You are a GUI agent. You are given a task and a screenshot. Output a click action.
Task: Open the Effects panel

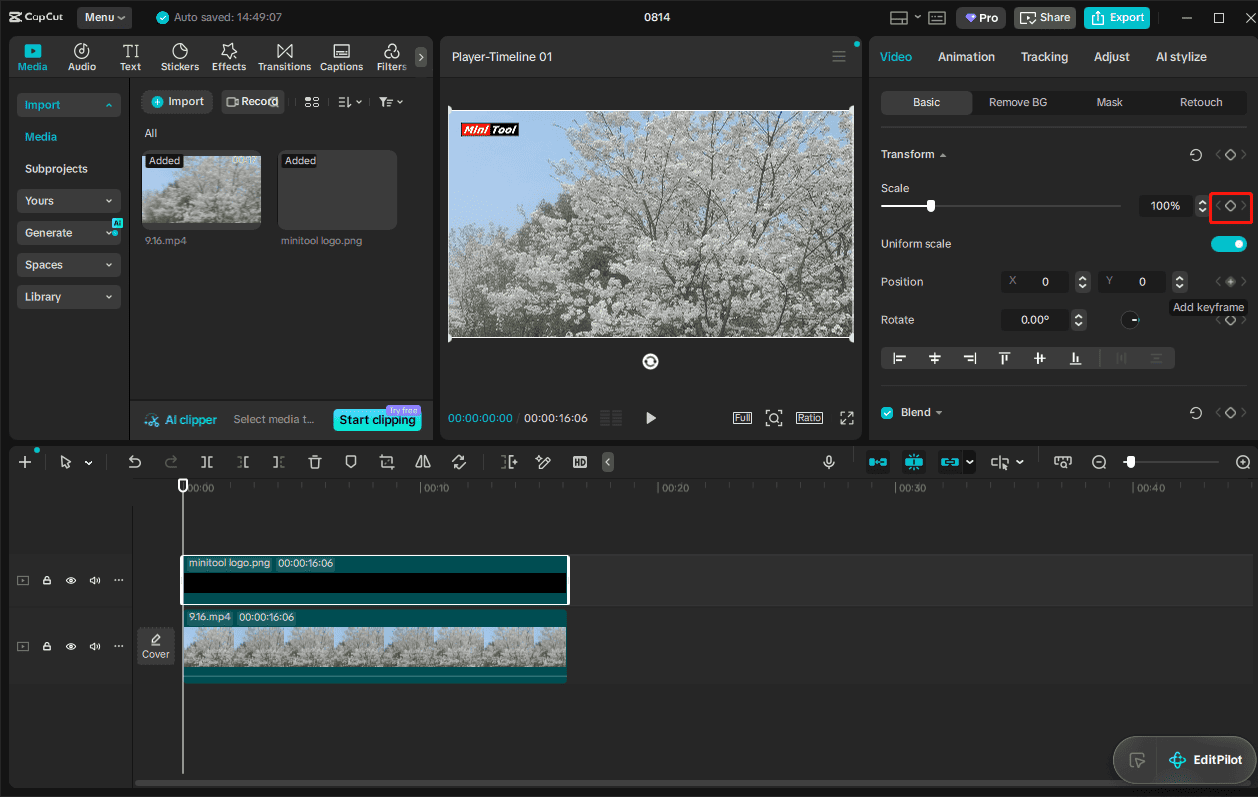229,57
